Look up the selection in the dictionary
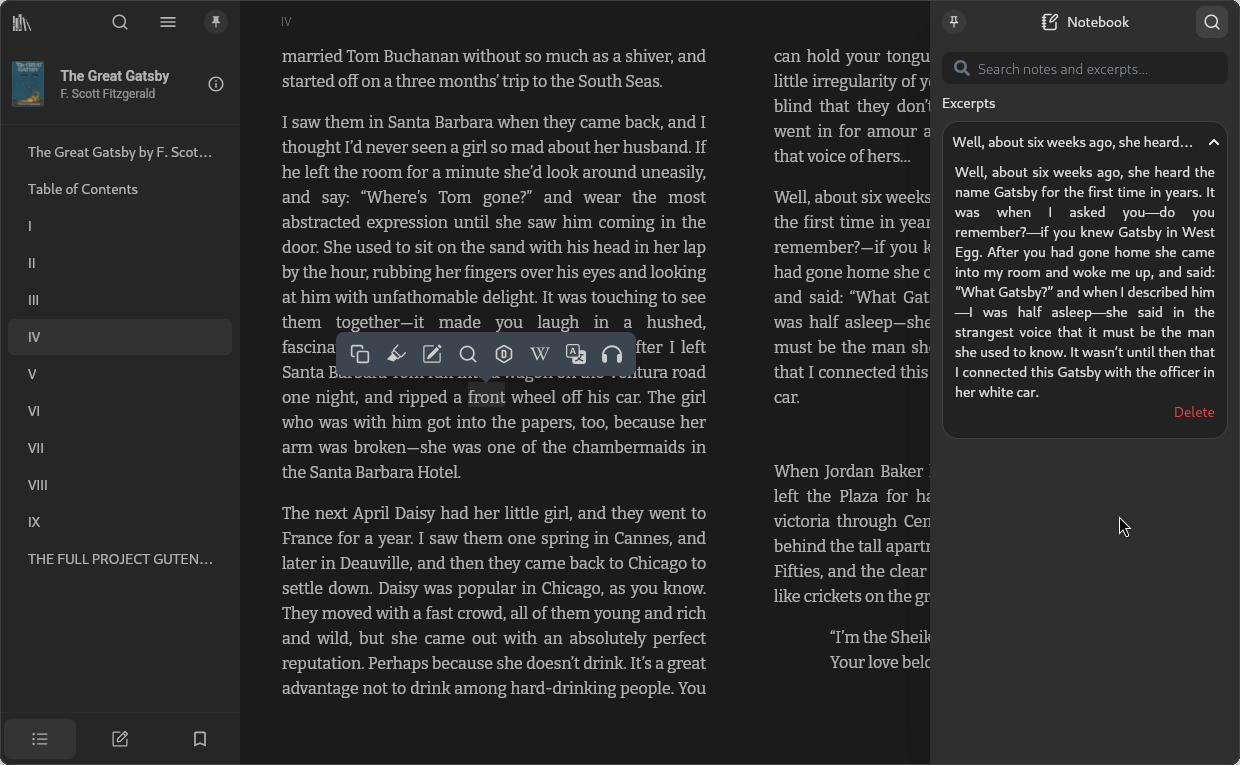The image size is (1240, 765). coord(503,353)
